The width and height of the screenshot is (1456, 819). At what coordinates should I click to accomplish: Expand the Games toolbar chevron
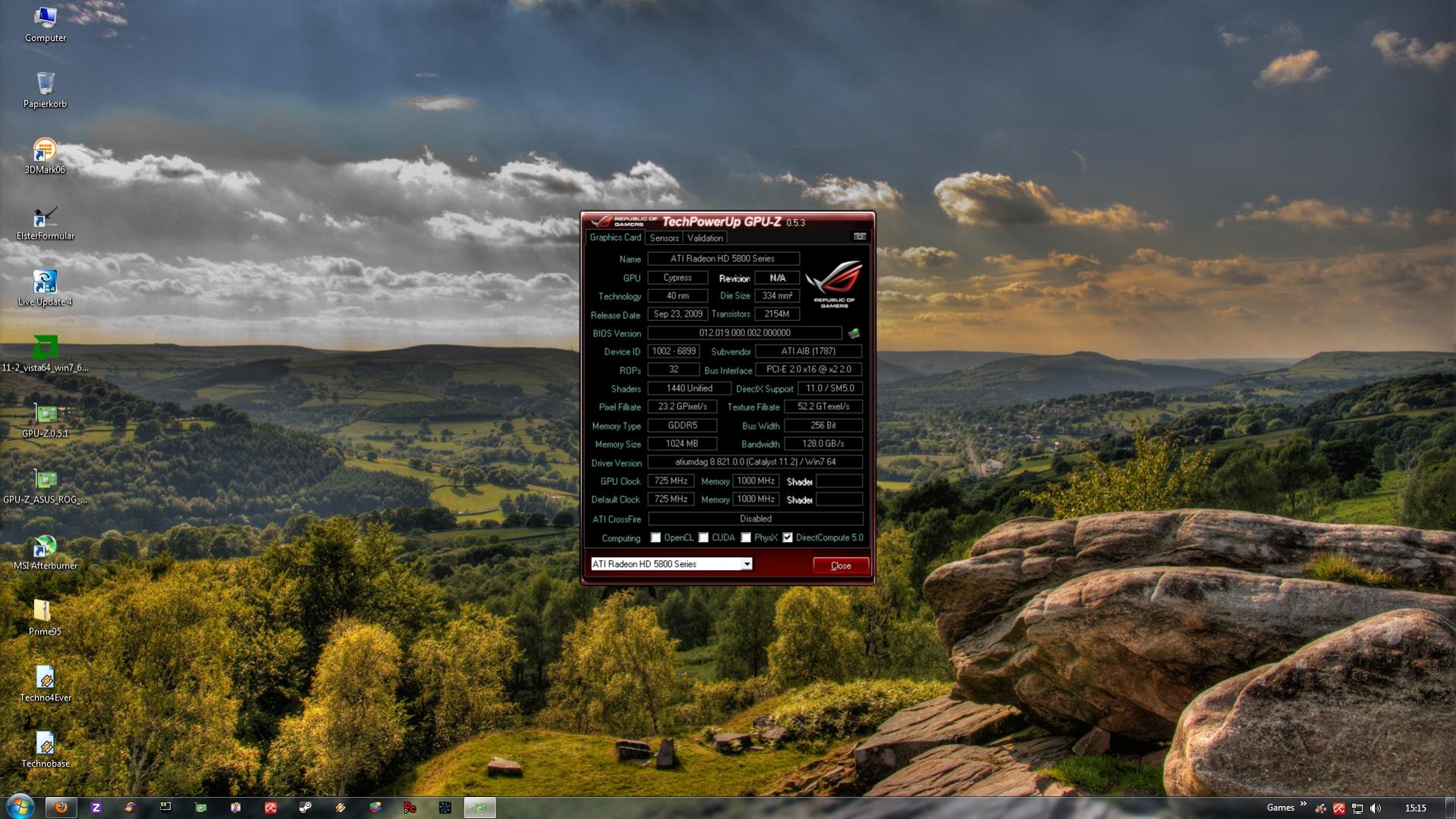coord(1303,804)
